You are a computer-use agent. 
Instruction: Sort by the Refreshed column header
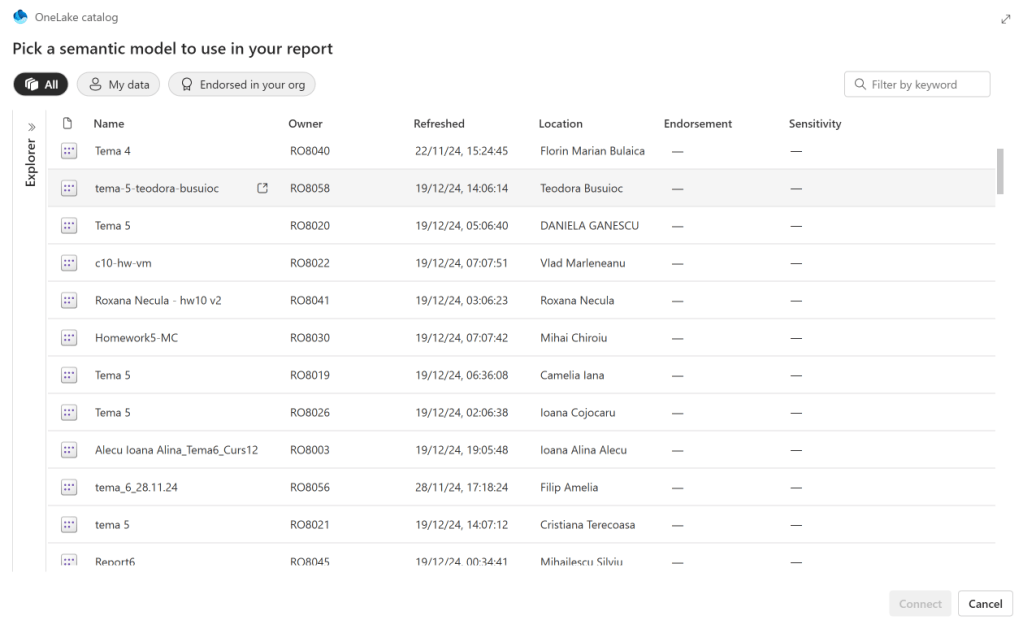439,124
